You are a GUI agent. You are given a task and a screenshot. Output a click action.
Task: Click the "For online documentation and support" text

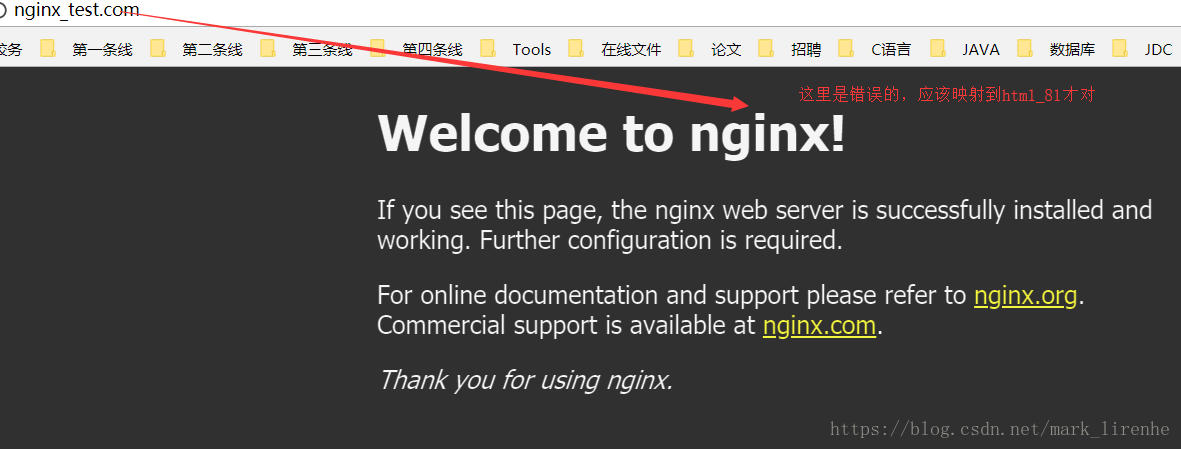point(672,296)
